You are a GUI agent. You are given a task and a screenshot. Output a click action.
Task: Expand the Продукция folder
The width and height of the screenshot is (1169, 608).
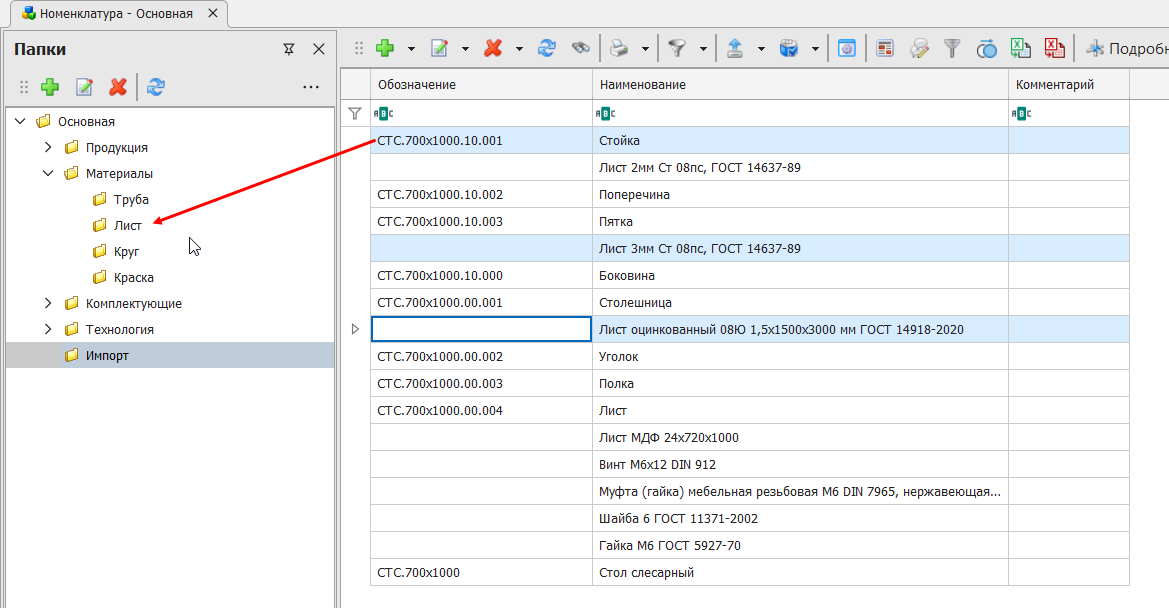tap(48, 147)
